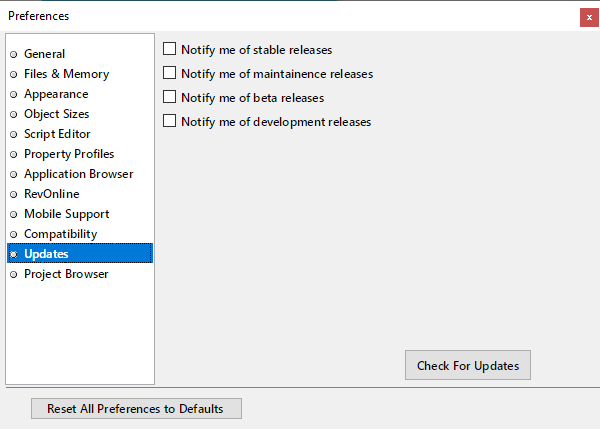Open Application Browser preferences

coord(78,174)
